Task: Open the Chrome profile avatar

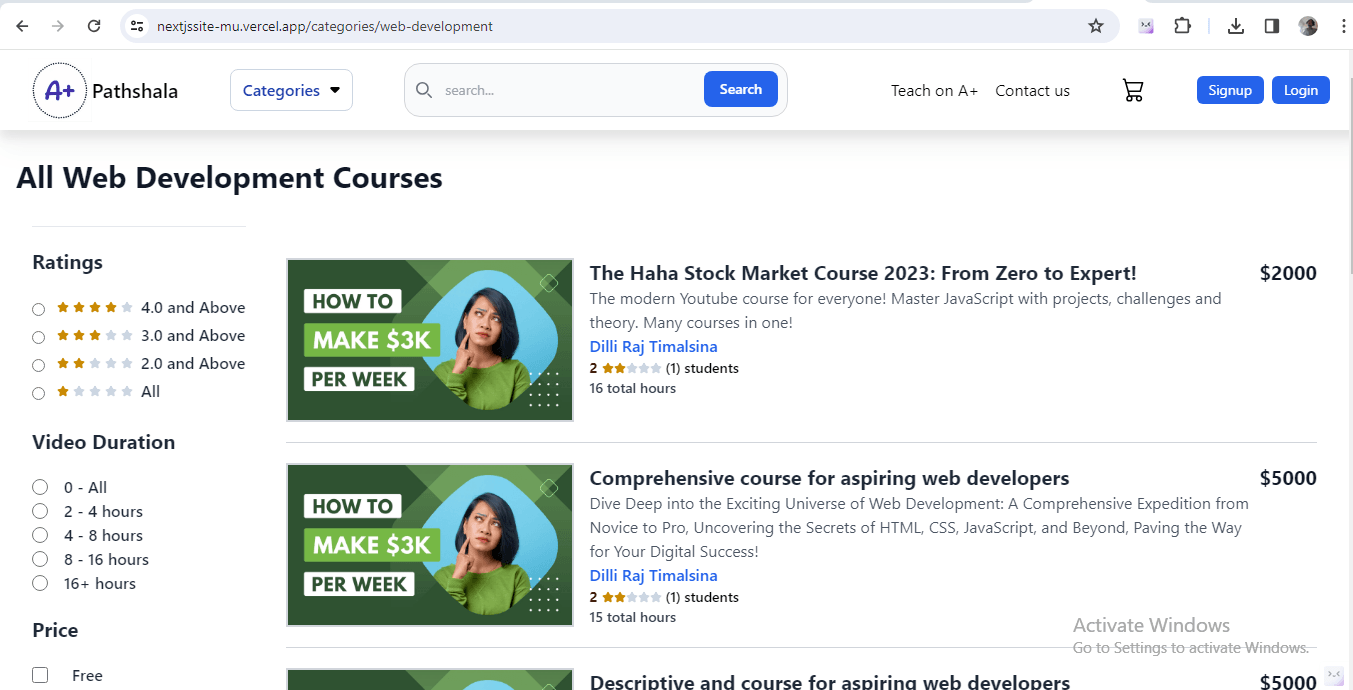Action: (x=1308, y=26)
